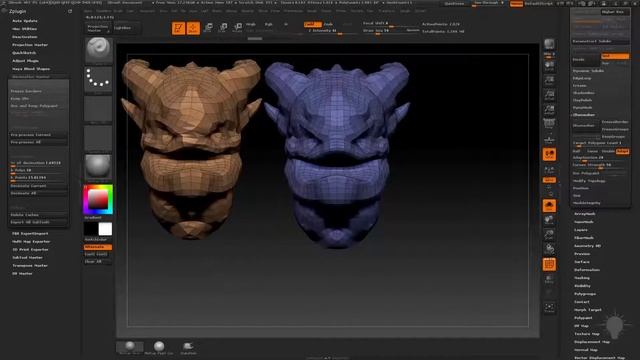Image resolution: width=640 pixels, height=360 pixels.
Task: Expand the EdgeLoop section
Action: [x=582, y=78]
